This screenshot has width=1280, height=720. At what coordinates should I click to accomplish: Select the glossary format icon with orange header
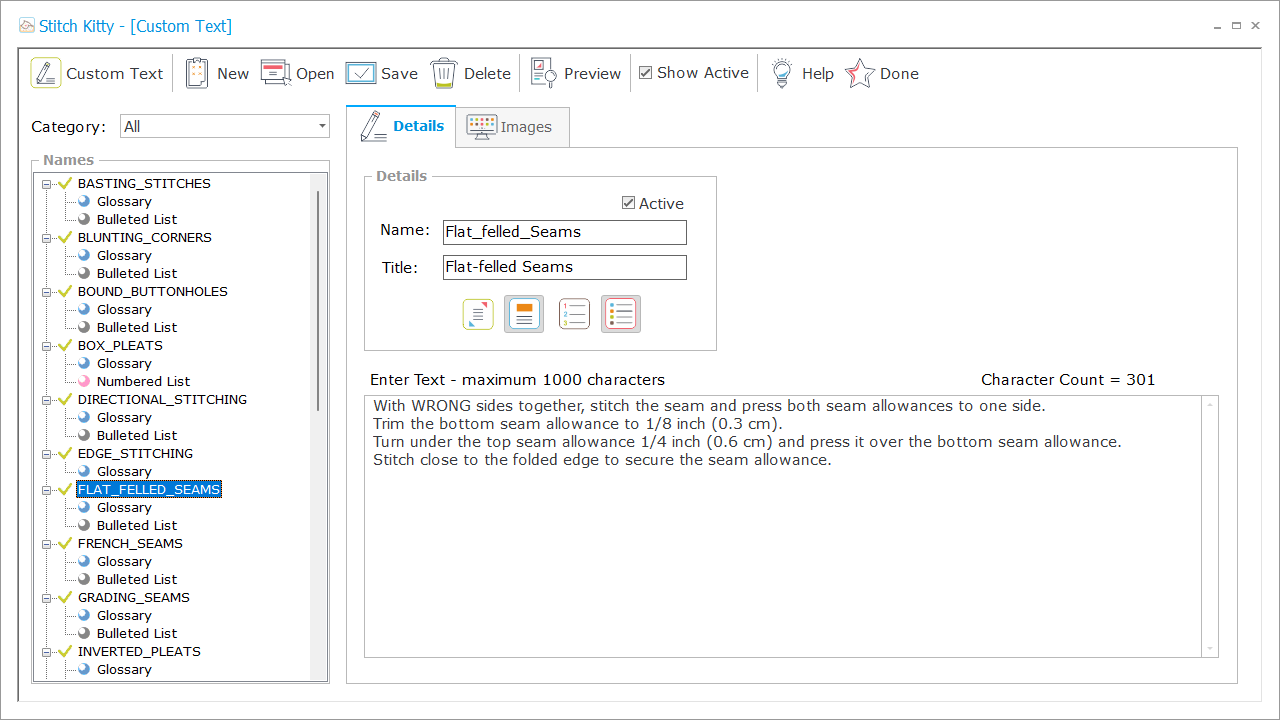click(524, 314)
